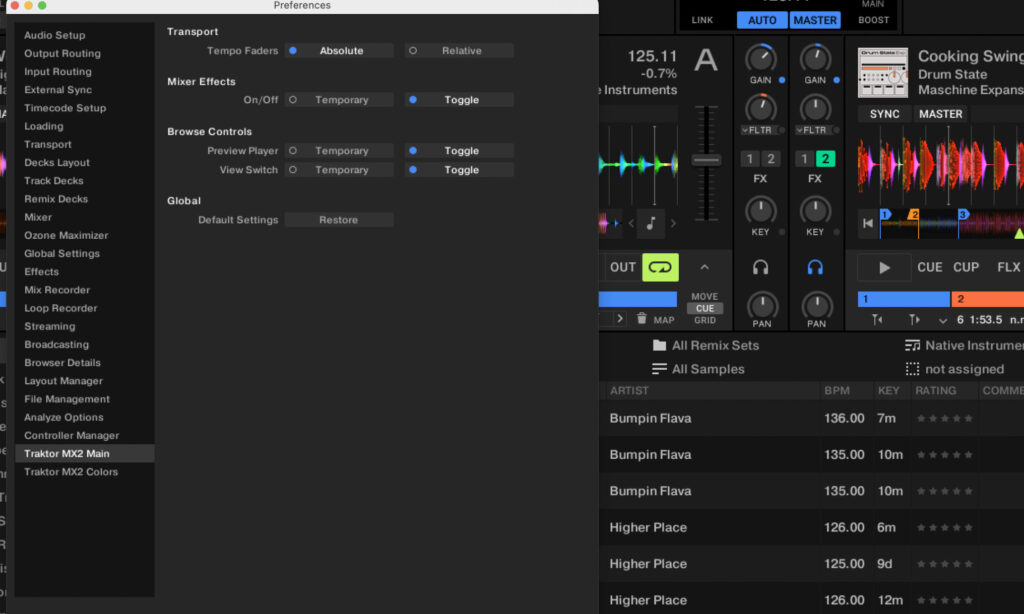Enable headphone cue on the left channel
The width and height of the screenshot is (1024, 614).
(761, 267)
